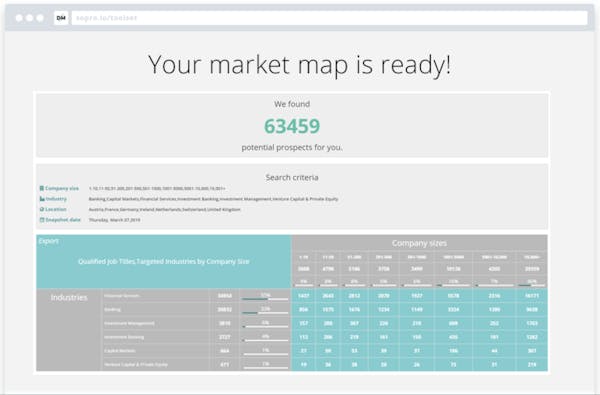Click the '10,000+' company size column header
Image resolution: width=600 pixels, height=395 pixels.
[532, 257]
